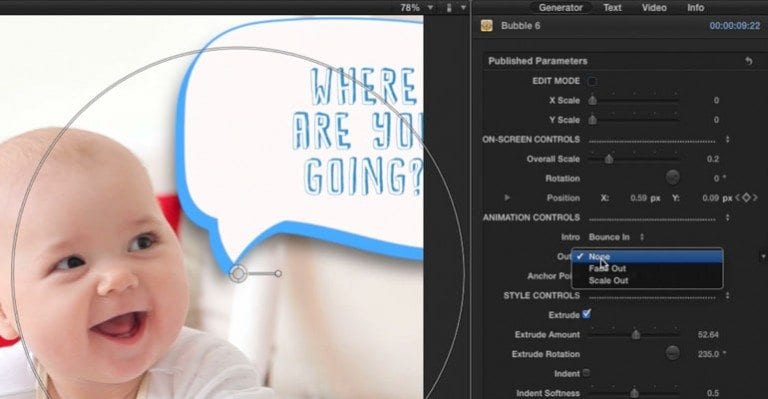The height and width of the screenshot is (399, 768).
Task: Add a Position keyframe using the diamond icon
Action: [x=746, y=198]
